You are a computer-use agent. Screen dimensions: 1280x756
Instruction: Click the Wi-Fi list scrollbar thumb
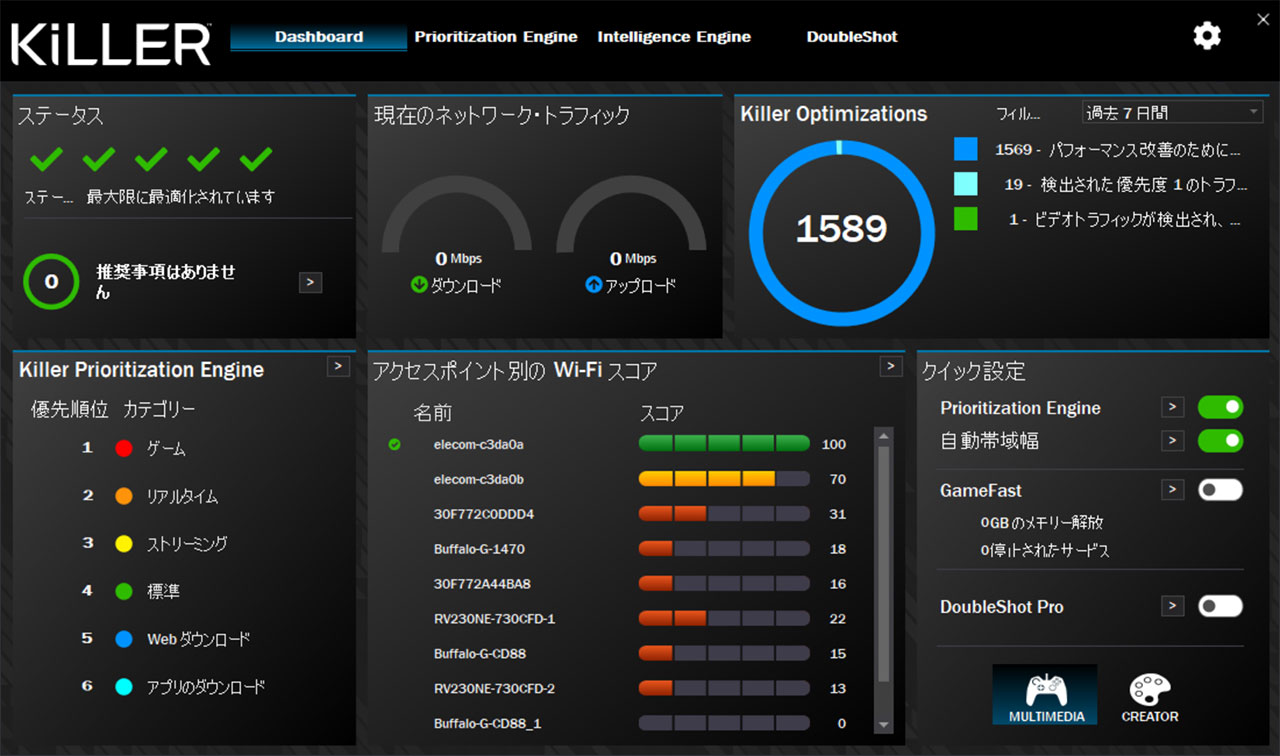pyautogui.click(x=883, y=563)
